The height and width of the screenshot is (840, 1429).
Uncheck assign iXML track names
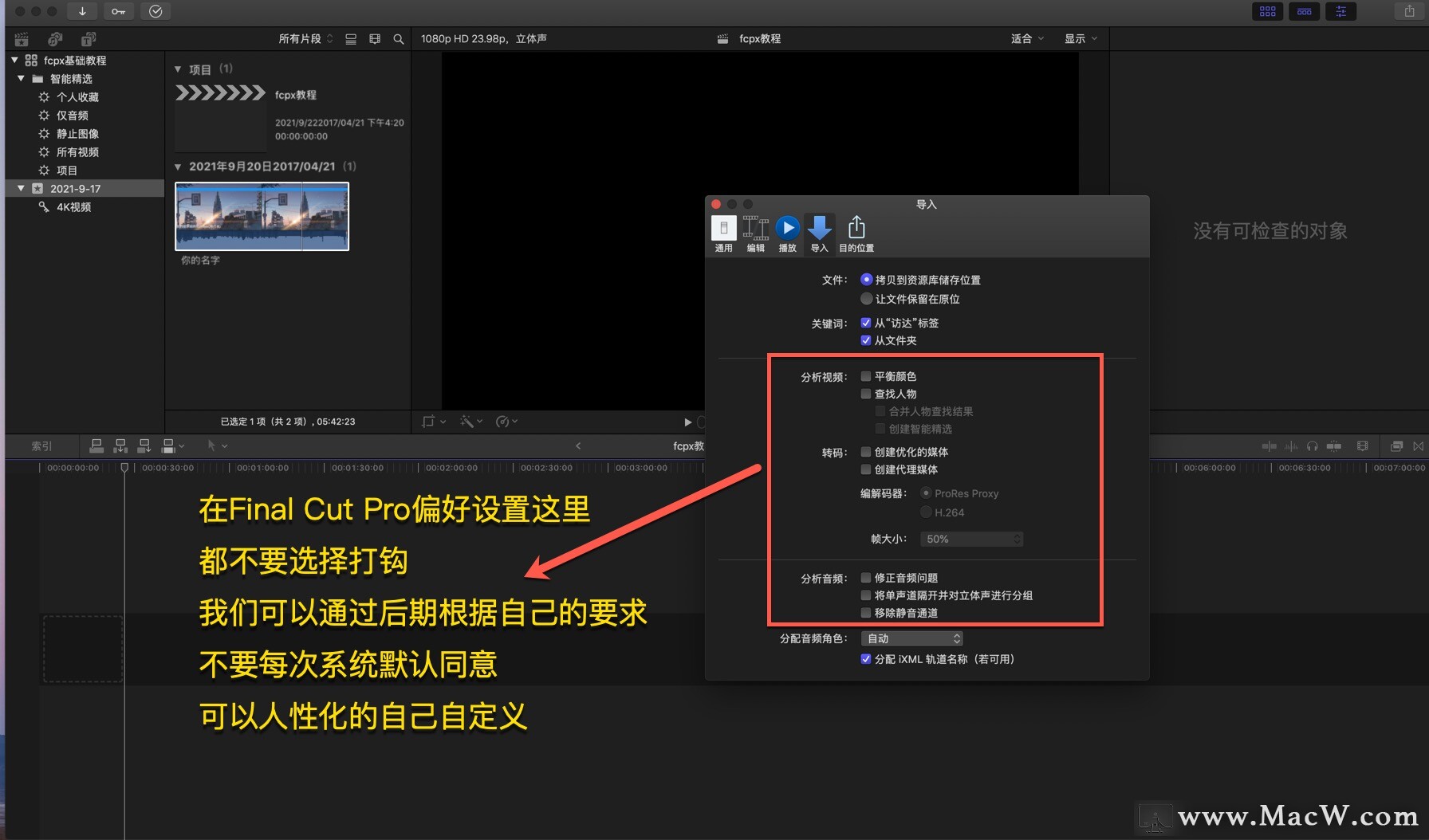point(866,659)
